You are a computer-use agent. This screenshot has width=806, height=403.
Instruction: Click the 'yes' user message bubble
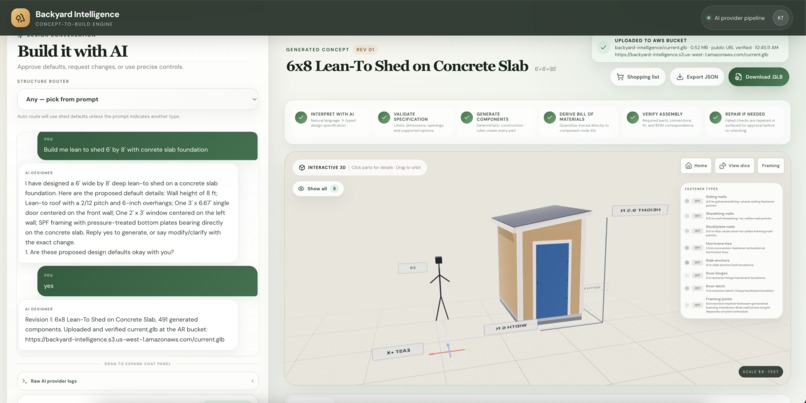coord(148,281)
